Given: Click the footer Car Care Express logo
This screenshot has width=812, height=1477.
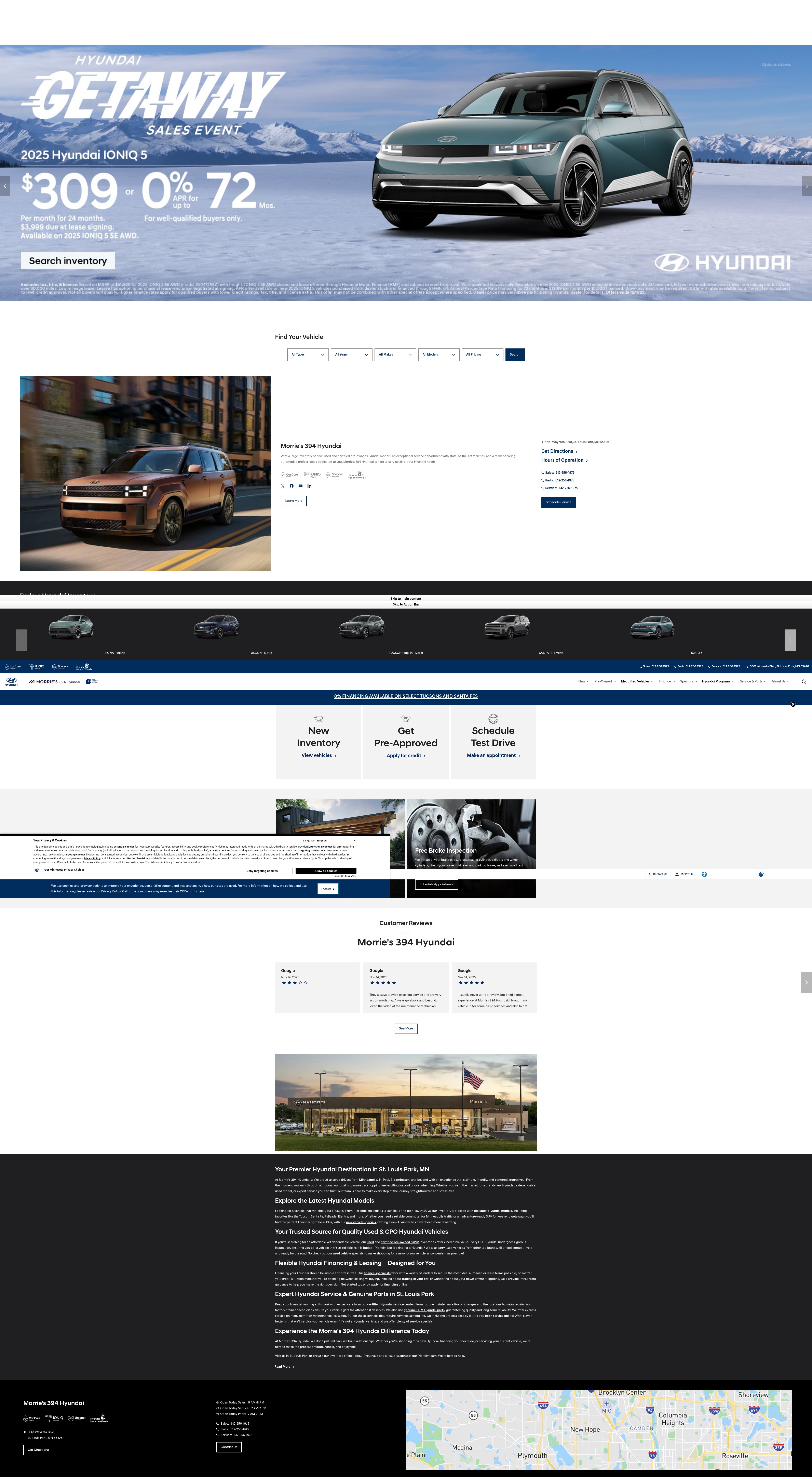Looking at the screenshot, I should pyautogui.click(x=32, y=1419).
